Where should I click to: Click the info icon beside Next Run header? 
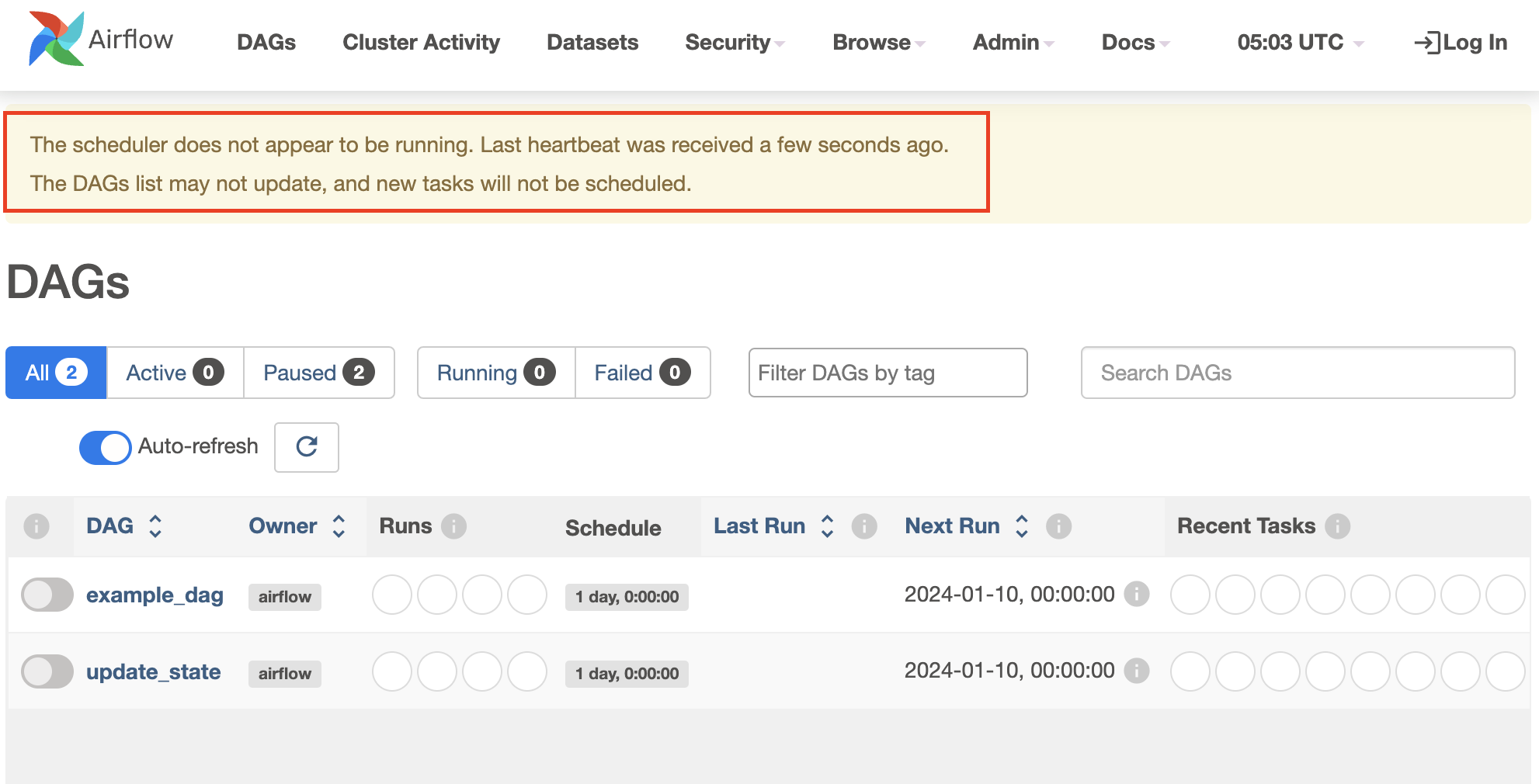(x=1058, y=526)
